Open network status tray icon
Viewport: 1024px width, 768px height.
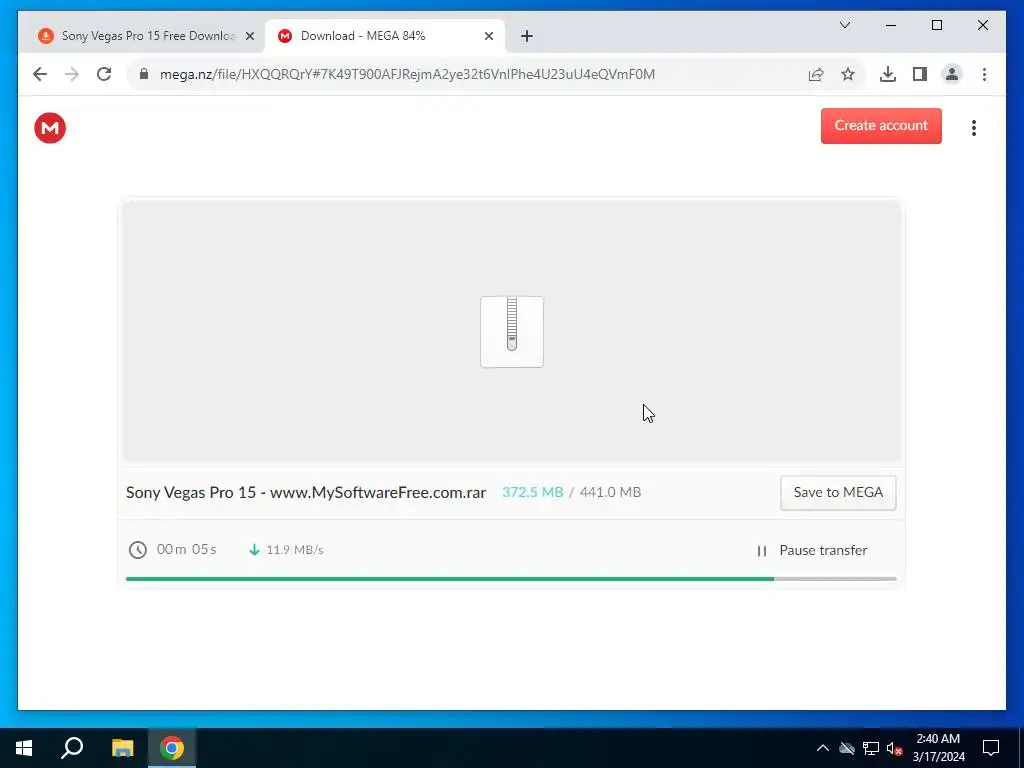pos(871,748)
